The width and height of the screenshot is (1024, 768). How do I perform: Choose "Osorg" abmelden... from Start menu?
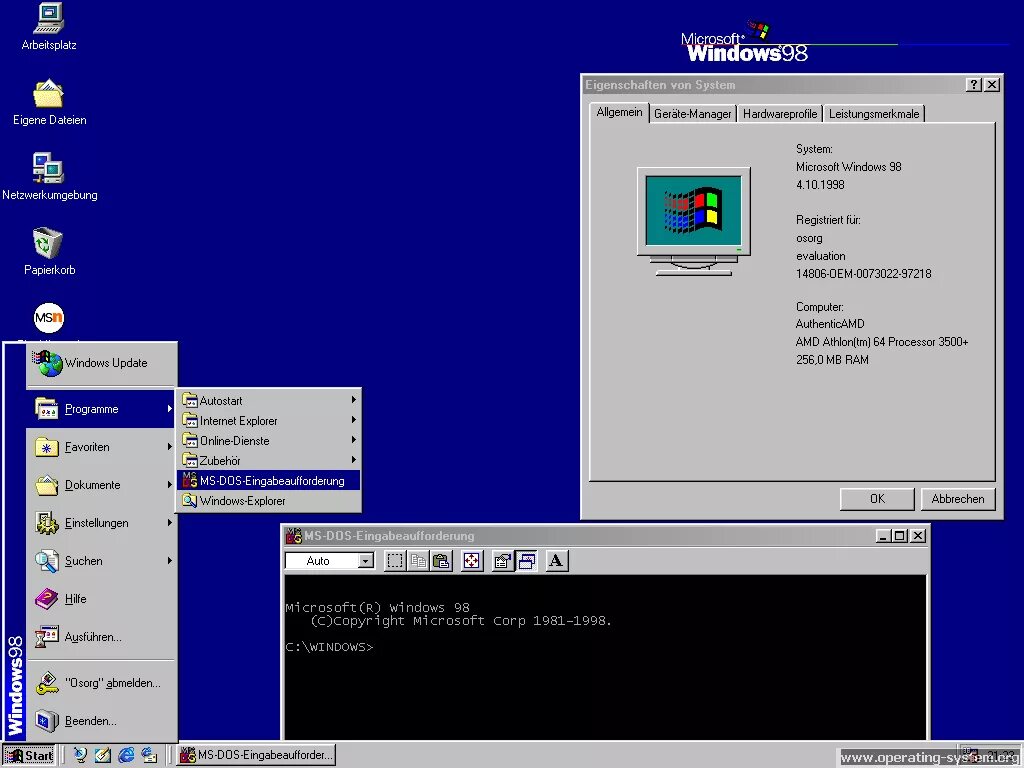pos(101,683)
